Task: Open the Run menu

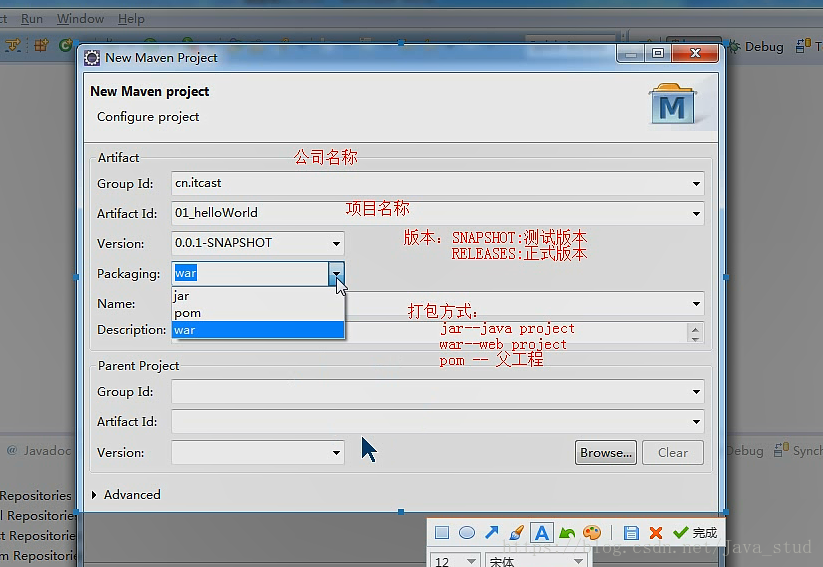Action: 31,19
